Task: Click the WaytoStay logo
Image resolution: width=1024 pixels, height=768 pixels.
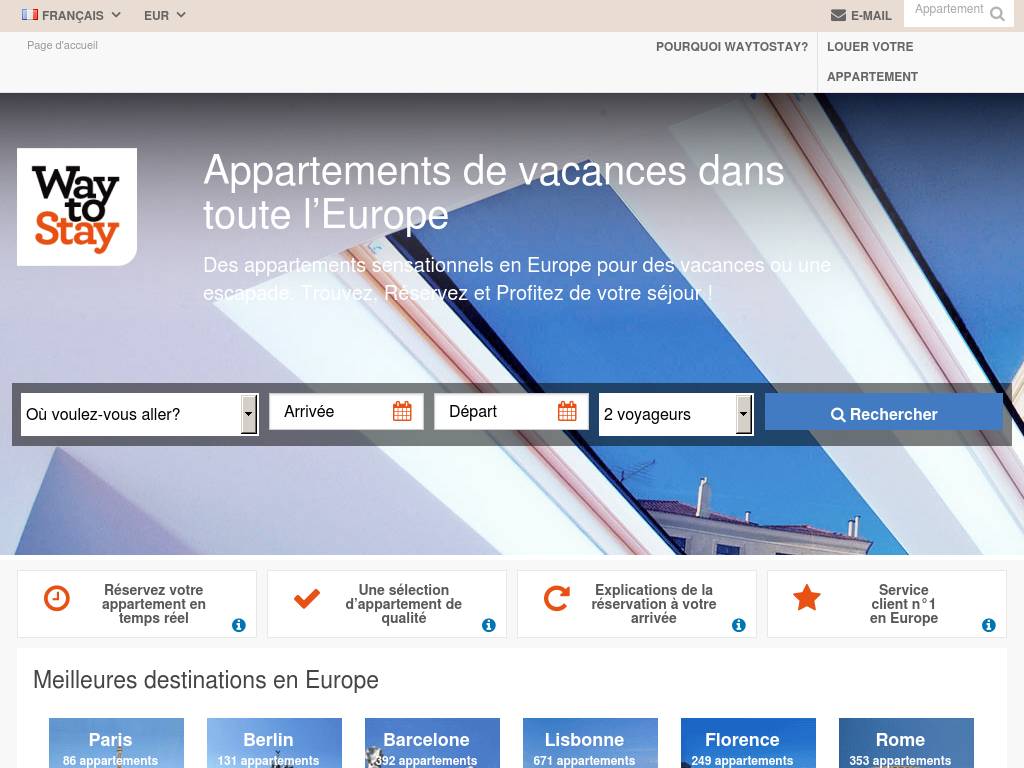Action: [77, 207]
